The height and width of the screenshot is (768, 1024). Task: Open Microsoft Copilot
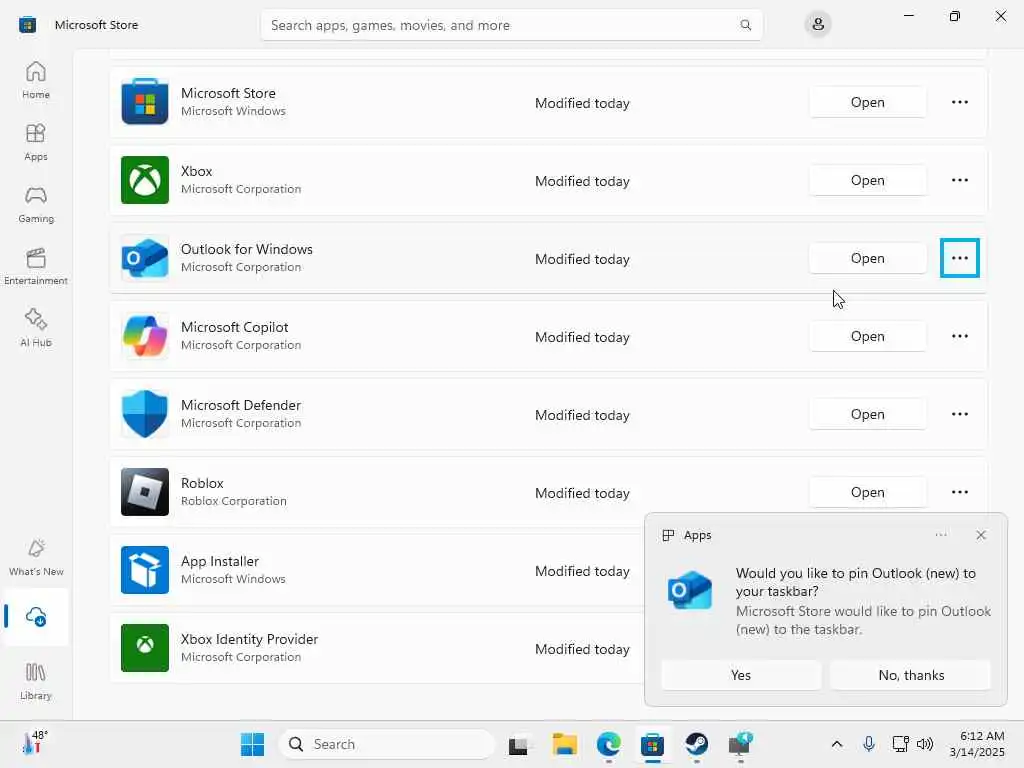click(x=867, y=336)
